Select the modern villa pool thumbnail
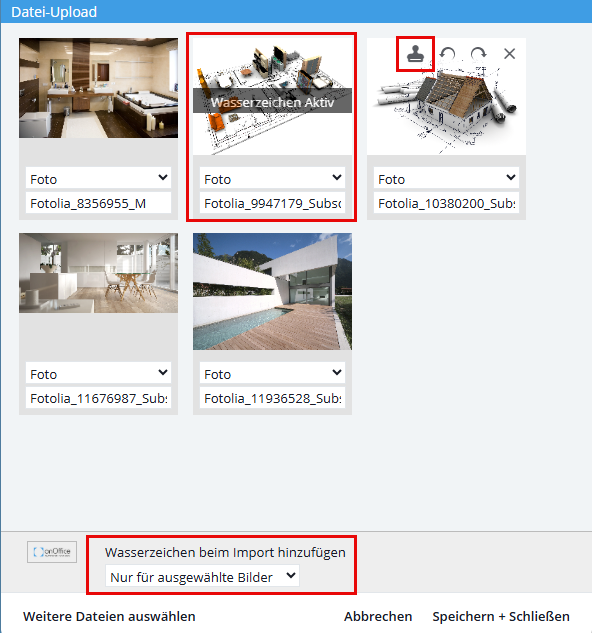This screenshot has width=592, height=633. tap(272, 291)
